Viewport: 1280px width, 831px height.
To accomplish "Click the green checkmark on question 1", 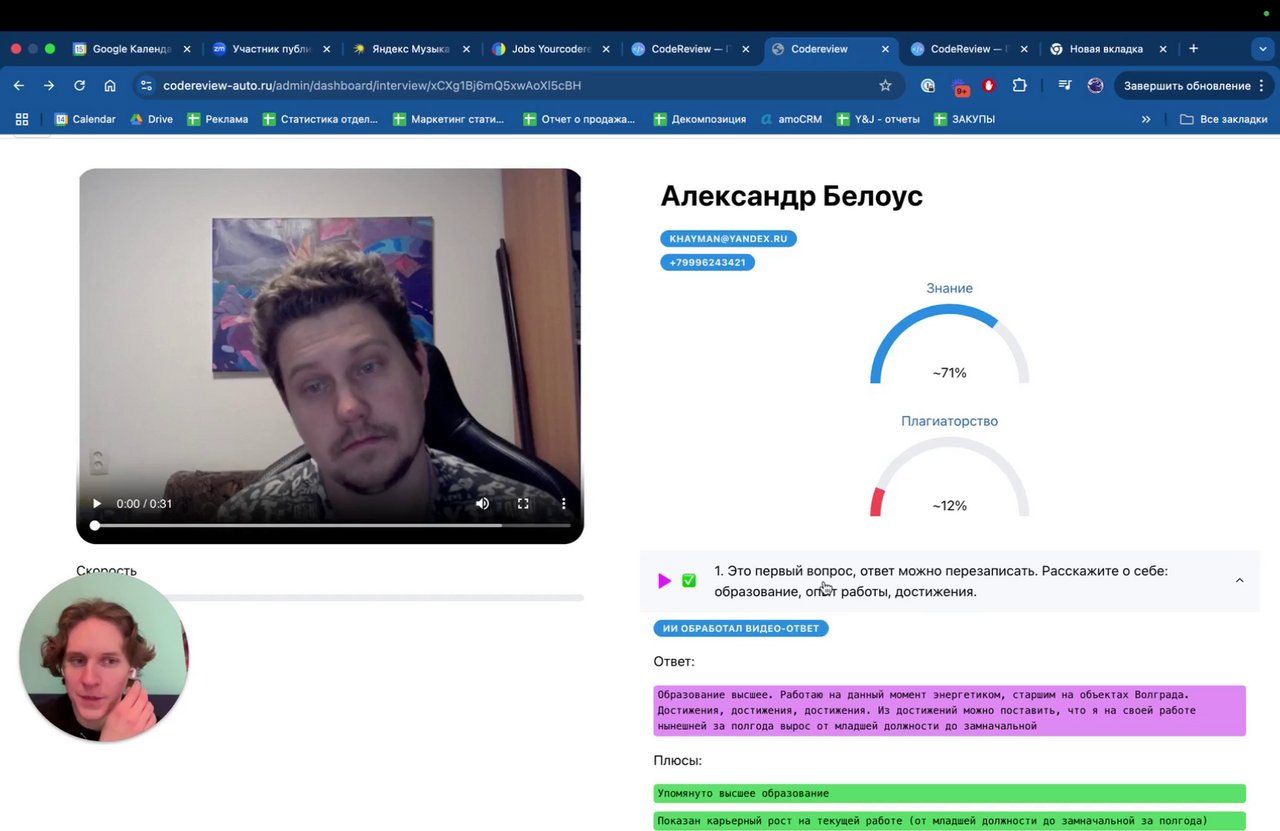I will [689, 581].
